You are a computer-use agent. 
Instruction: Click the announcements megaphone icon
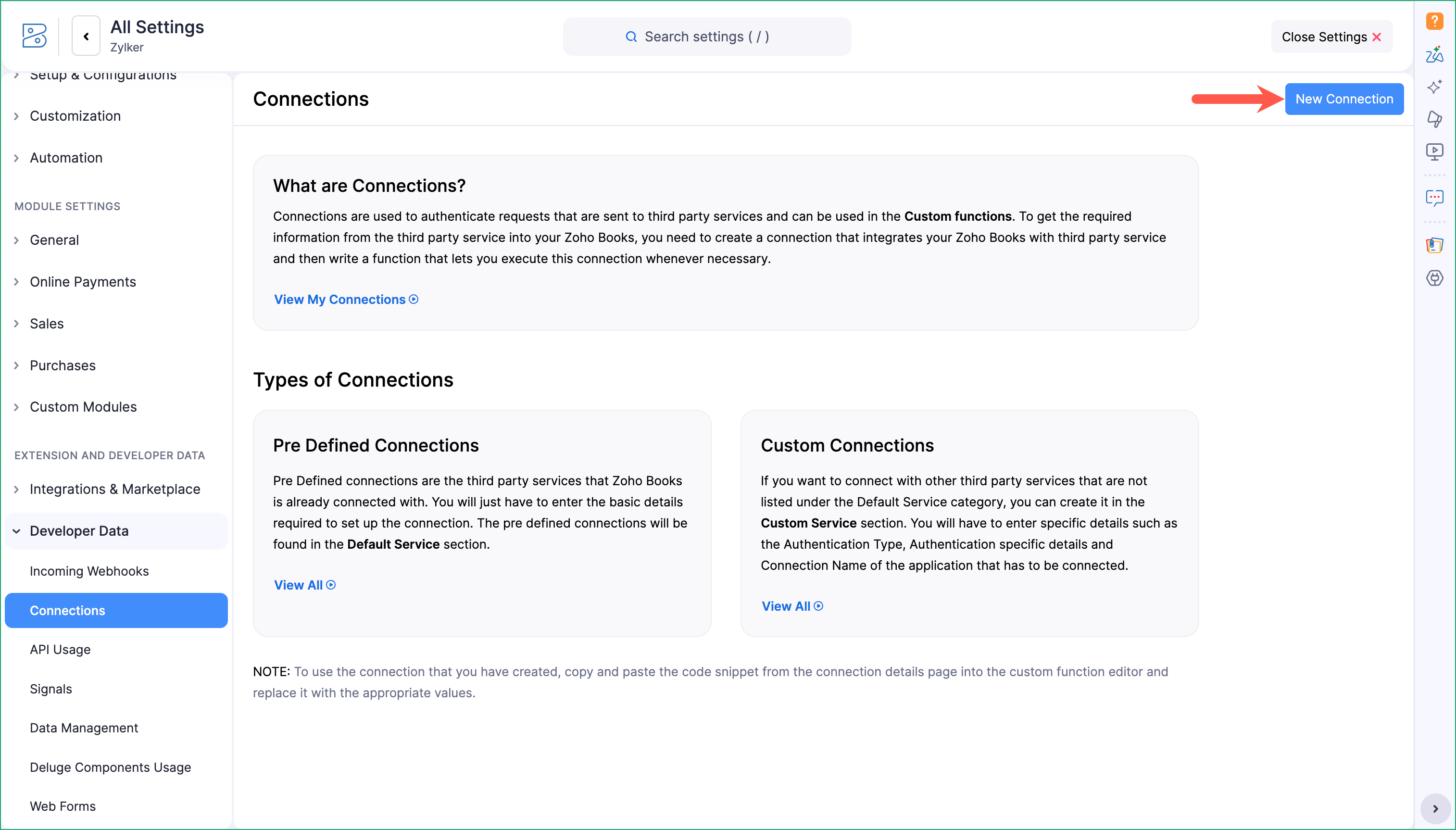click(x=1434, y=119)
